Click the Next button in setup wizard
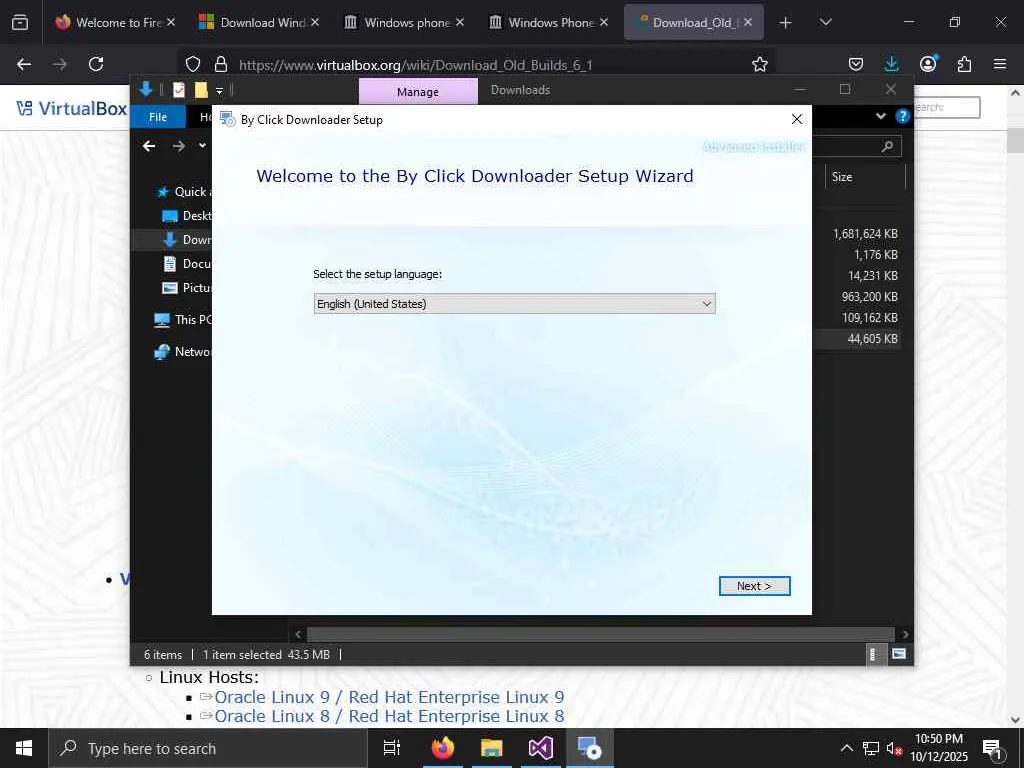 coord(754,586)
